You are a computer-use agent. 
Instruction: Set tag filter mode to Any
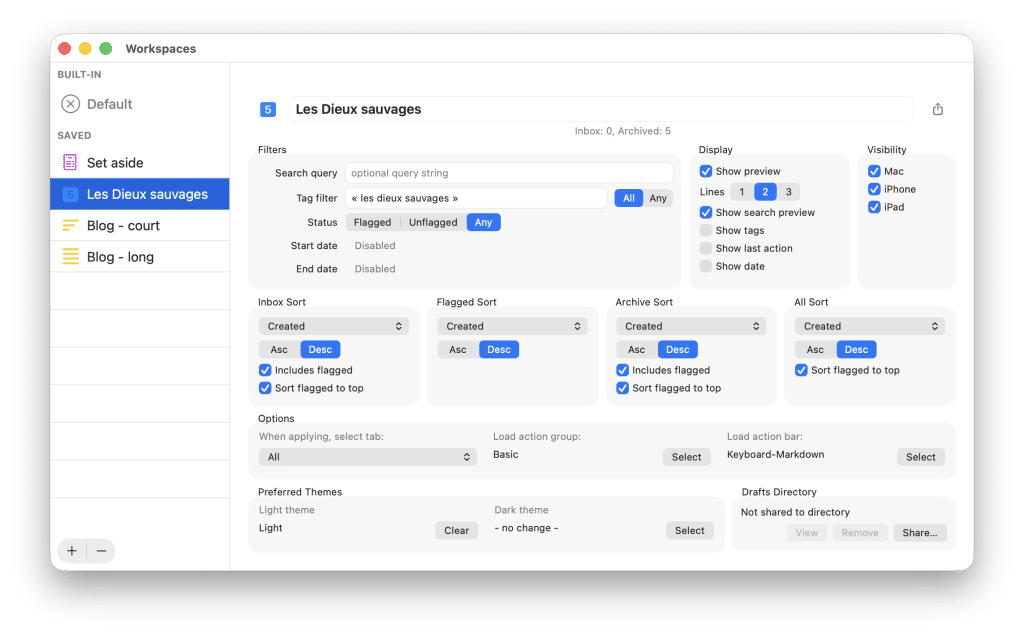[x=658, y=198]
